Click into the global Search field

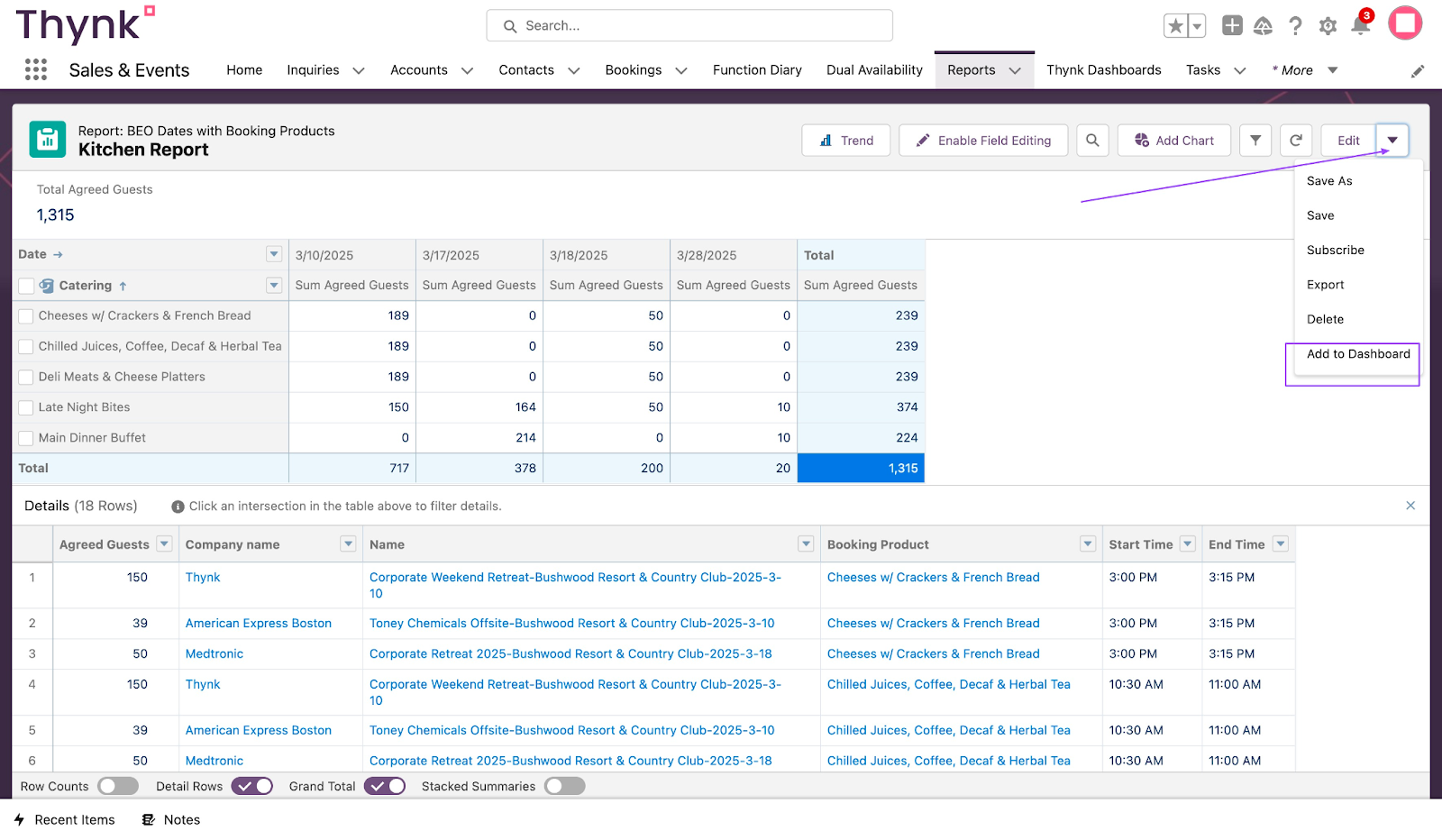click(689, 25)
